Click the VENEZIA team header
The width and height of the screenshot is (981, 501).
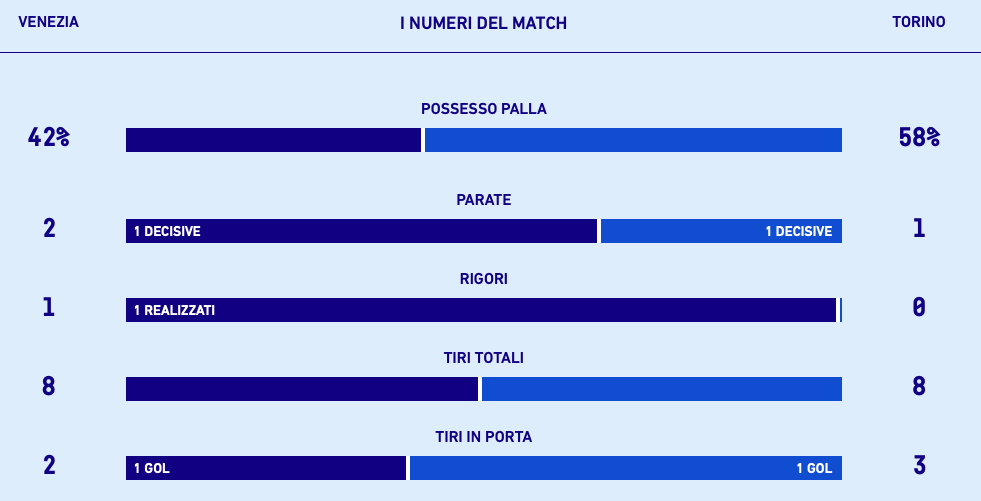pos(48,22)
